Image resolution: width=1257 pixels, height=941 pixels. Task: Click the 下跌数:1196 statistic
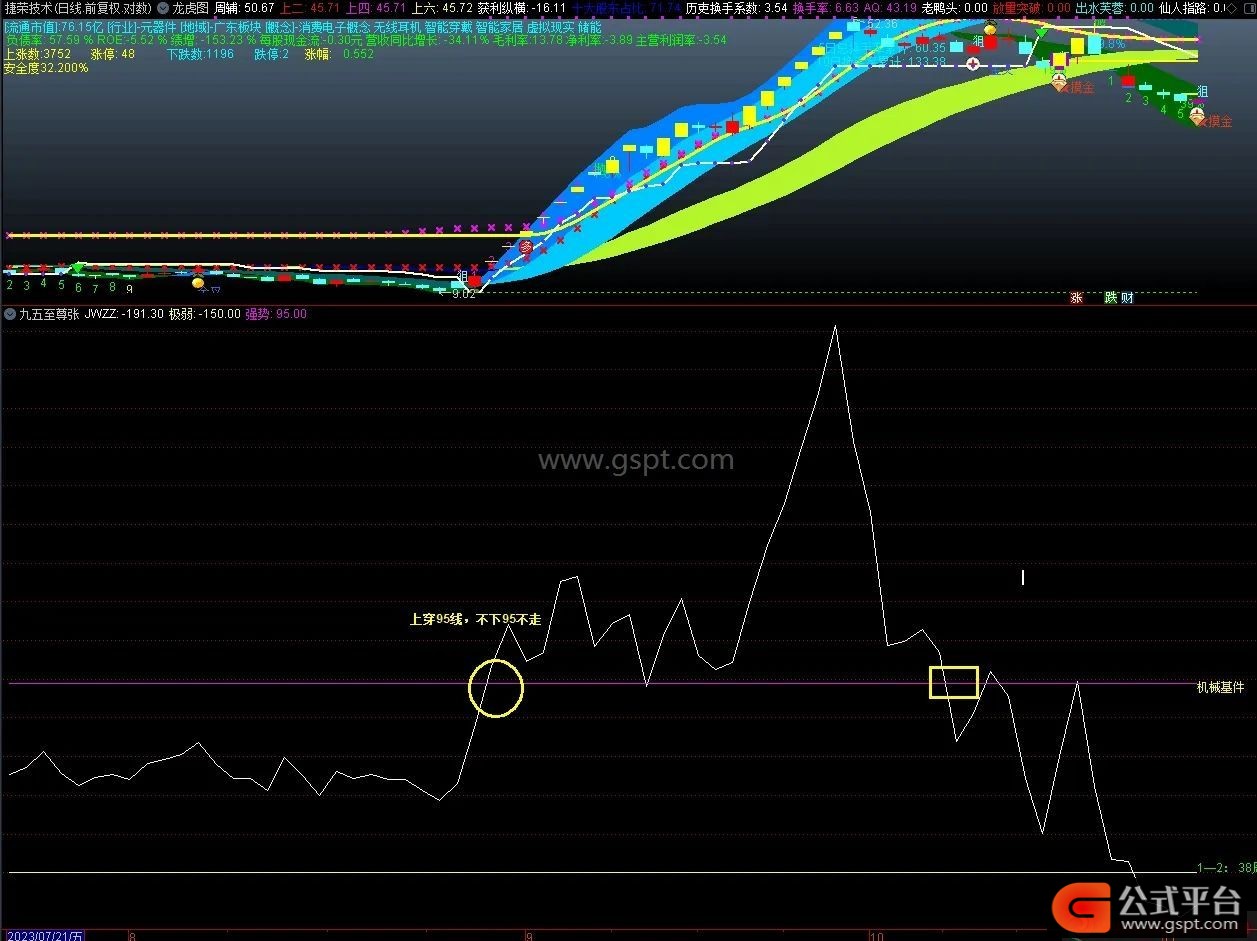coord(200,54)
